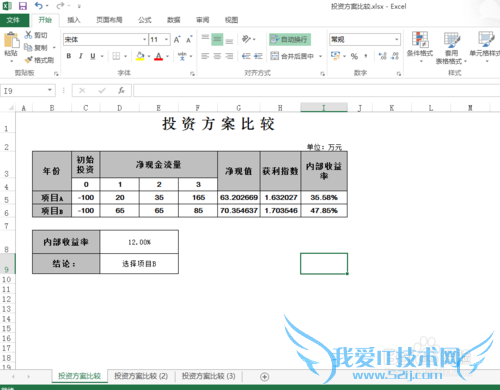500x390 pixels.
Task: Toggle Underline formatting
Action: (x=93, y=56)
